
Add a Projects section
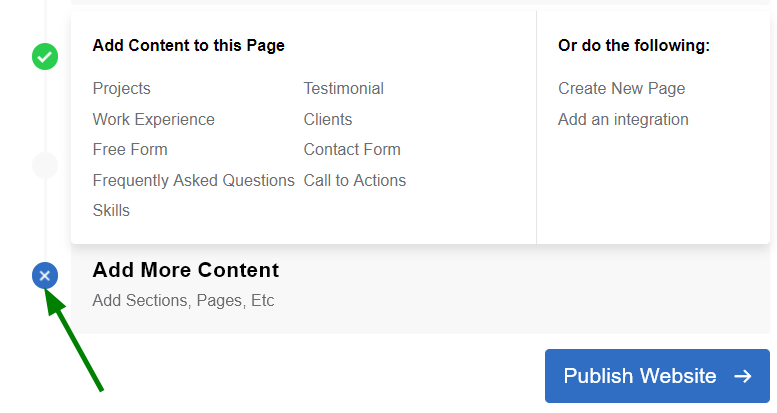[x=121, y=89]
